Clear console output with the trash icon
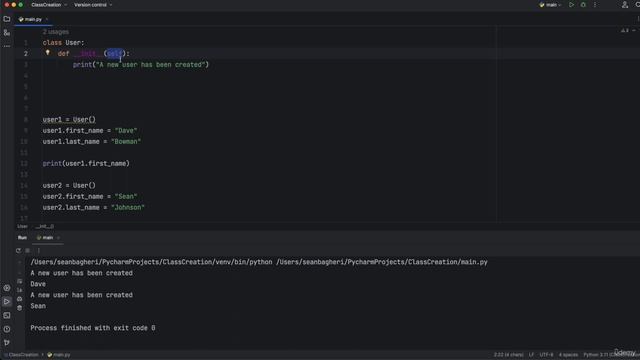The image size is (640, 360). (x=20, y=308)
